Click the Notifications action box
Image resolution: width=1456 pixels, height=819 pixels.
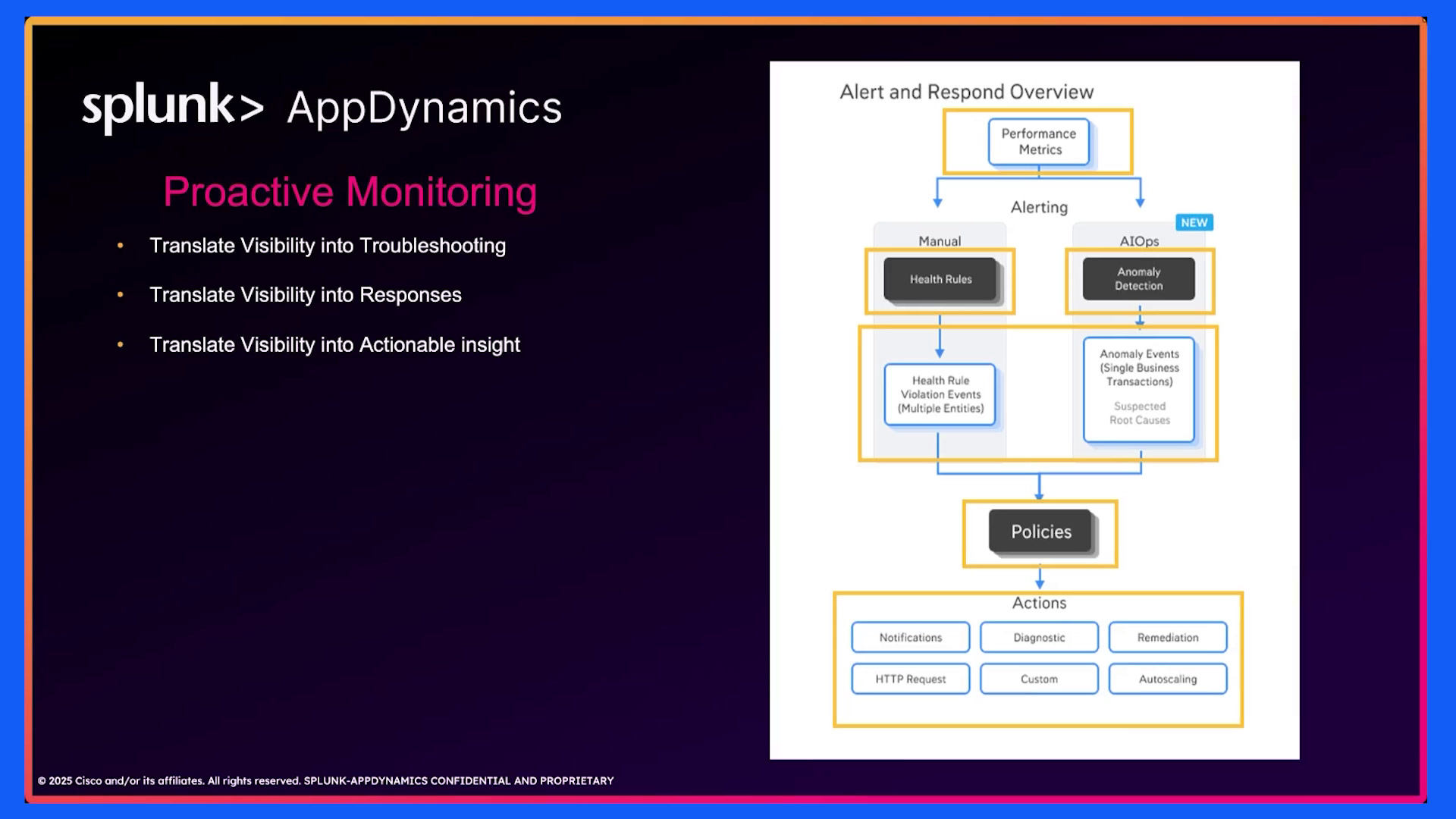tap(910, 637)
